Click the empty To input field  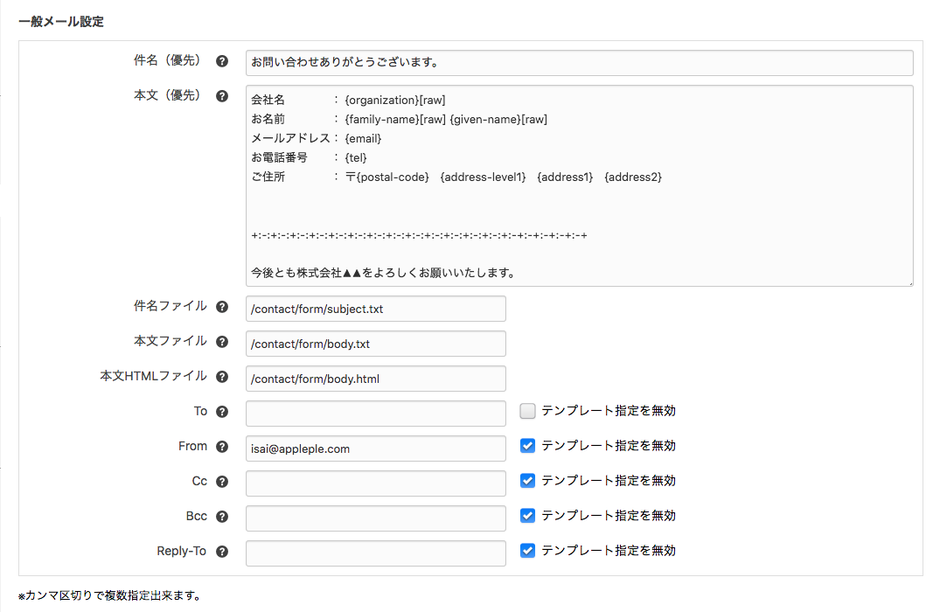point(375,413)
